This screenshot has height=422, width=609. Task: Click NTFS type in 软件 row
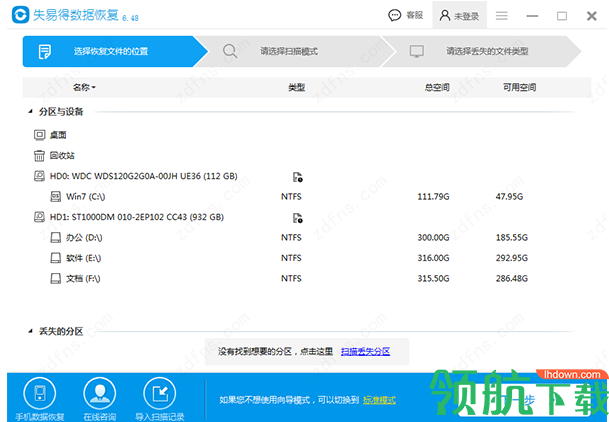(291, 258)
